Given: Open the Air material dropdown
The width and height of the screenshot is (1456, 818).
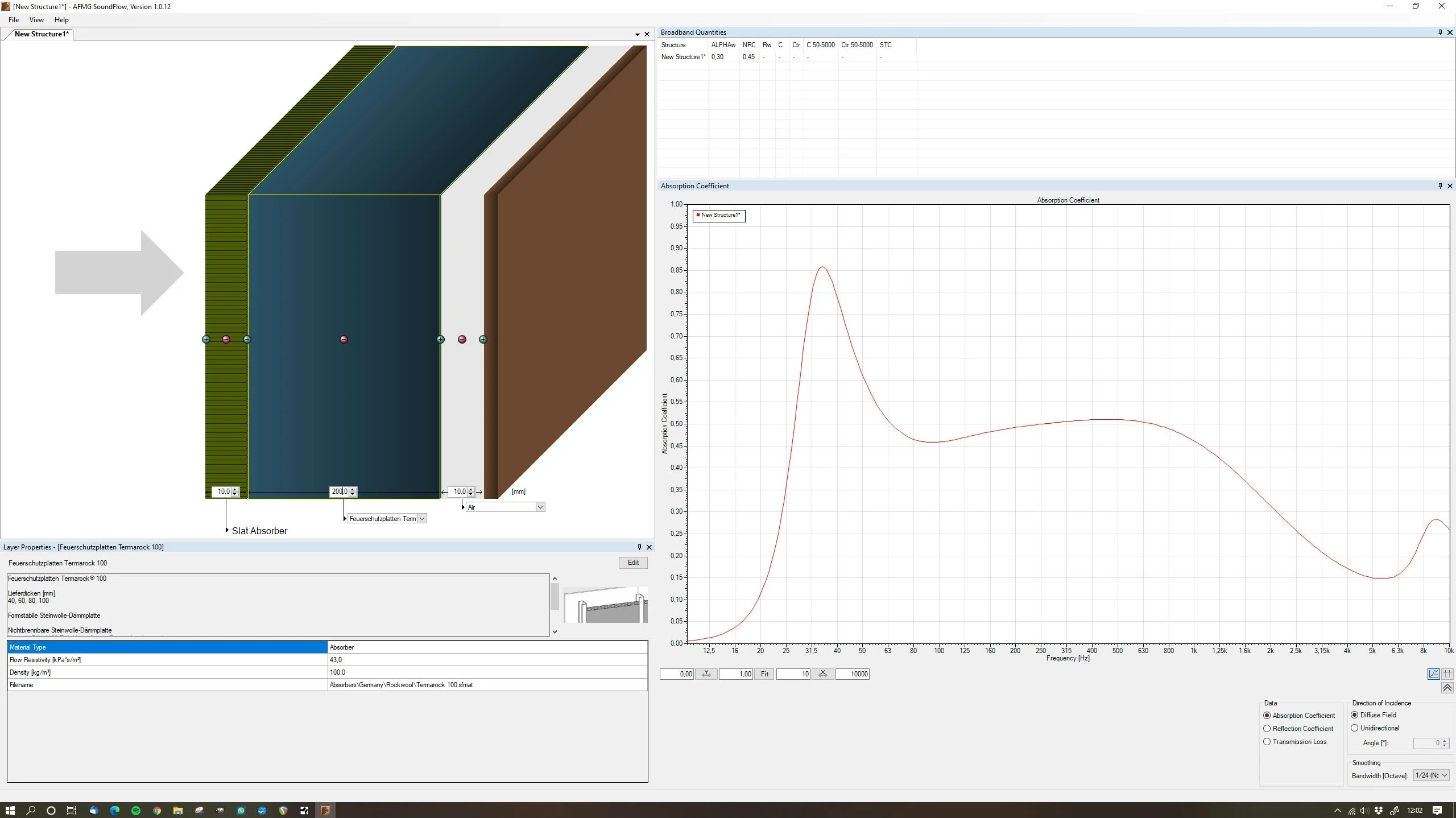Looking at the screenshot, I should 540,507.
